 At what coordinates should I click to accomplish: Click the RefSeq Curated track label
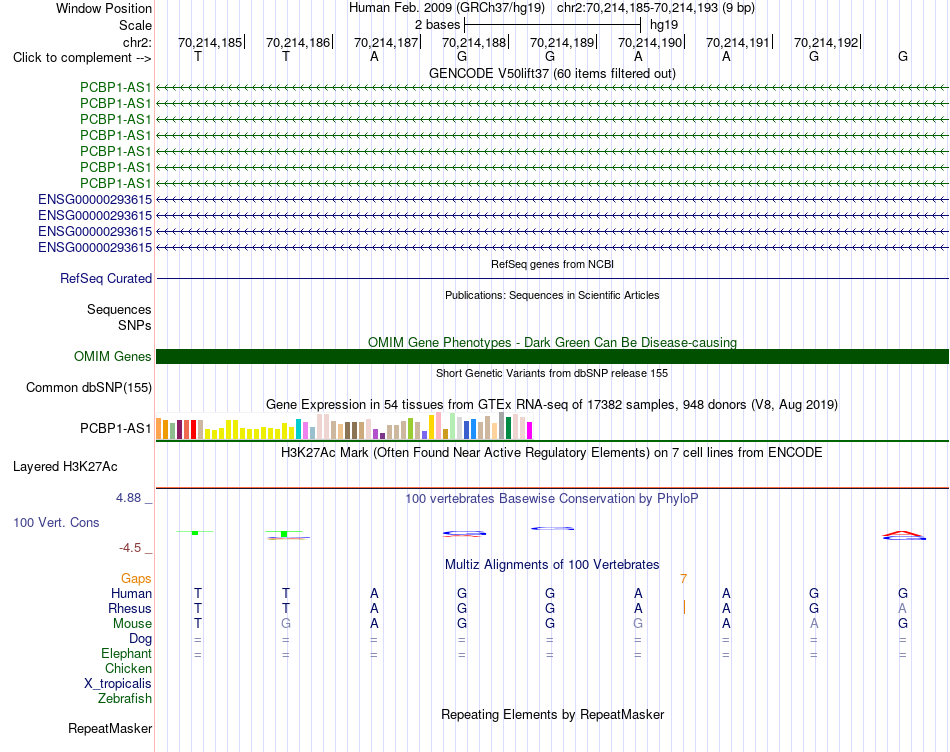point(106,278)
